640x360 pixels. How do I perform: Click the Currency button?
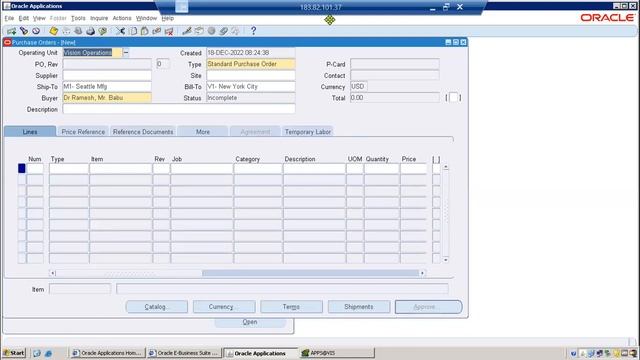click(224, 307)
